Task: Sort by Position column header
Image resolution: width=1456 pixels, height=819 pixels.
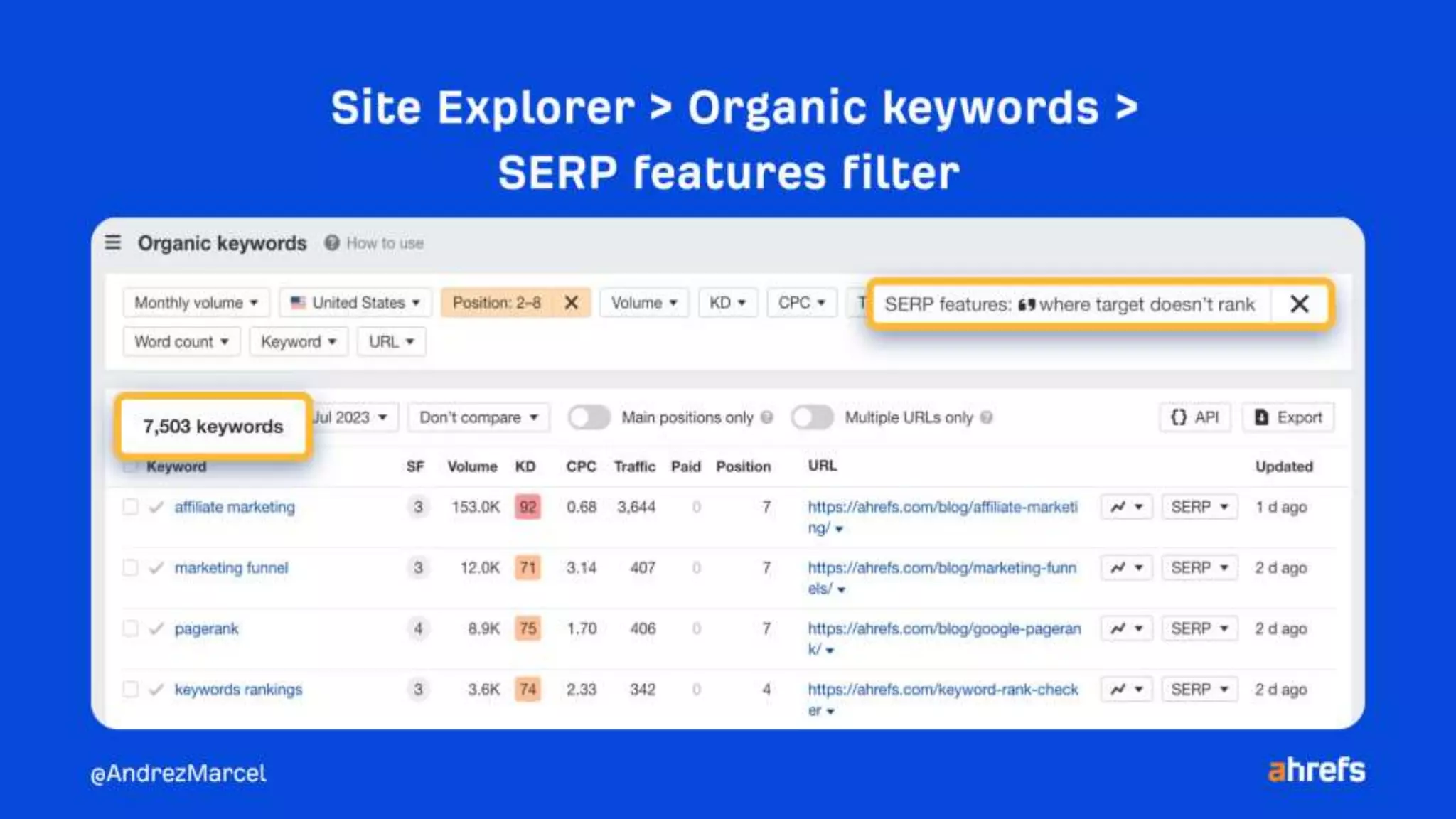Action: (x=743, y=466)
